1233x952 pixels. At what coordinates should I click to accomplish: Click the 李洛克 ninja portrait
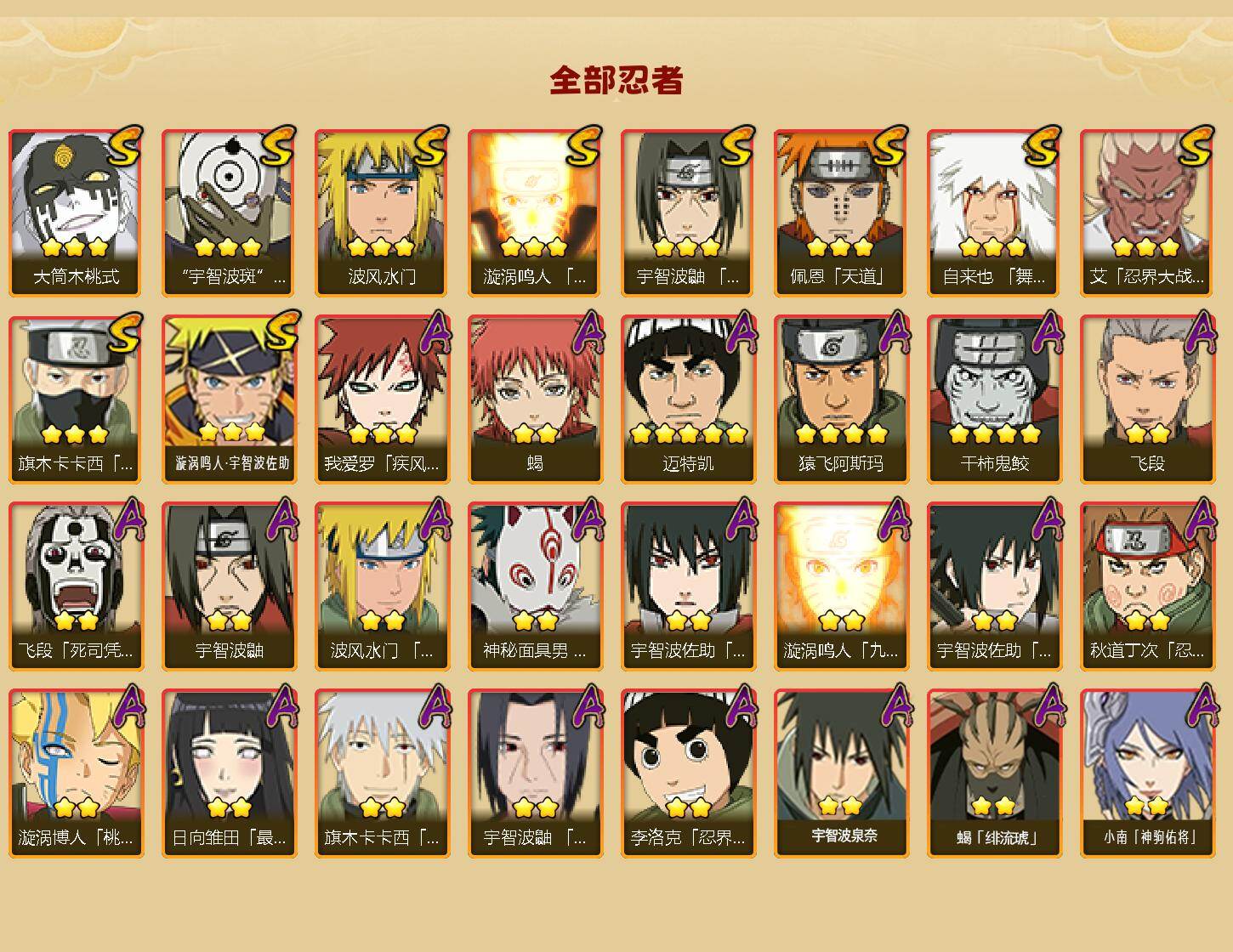click(x=688, y=773)
